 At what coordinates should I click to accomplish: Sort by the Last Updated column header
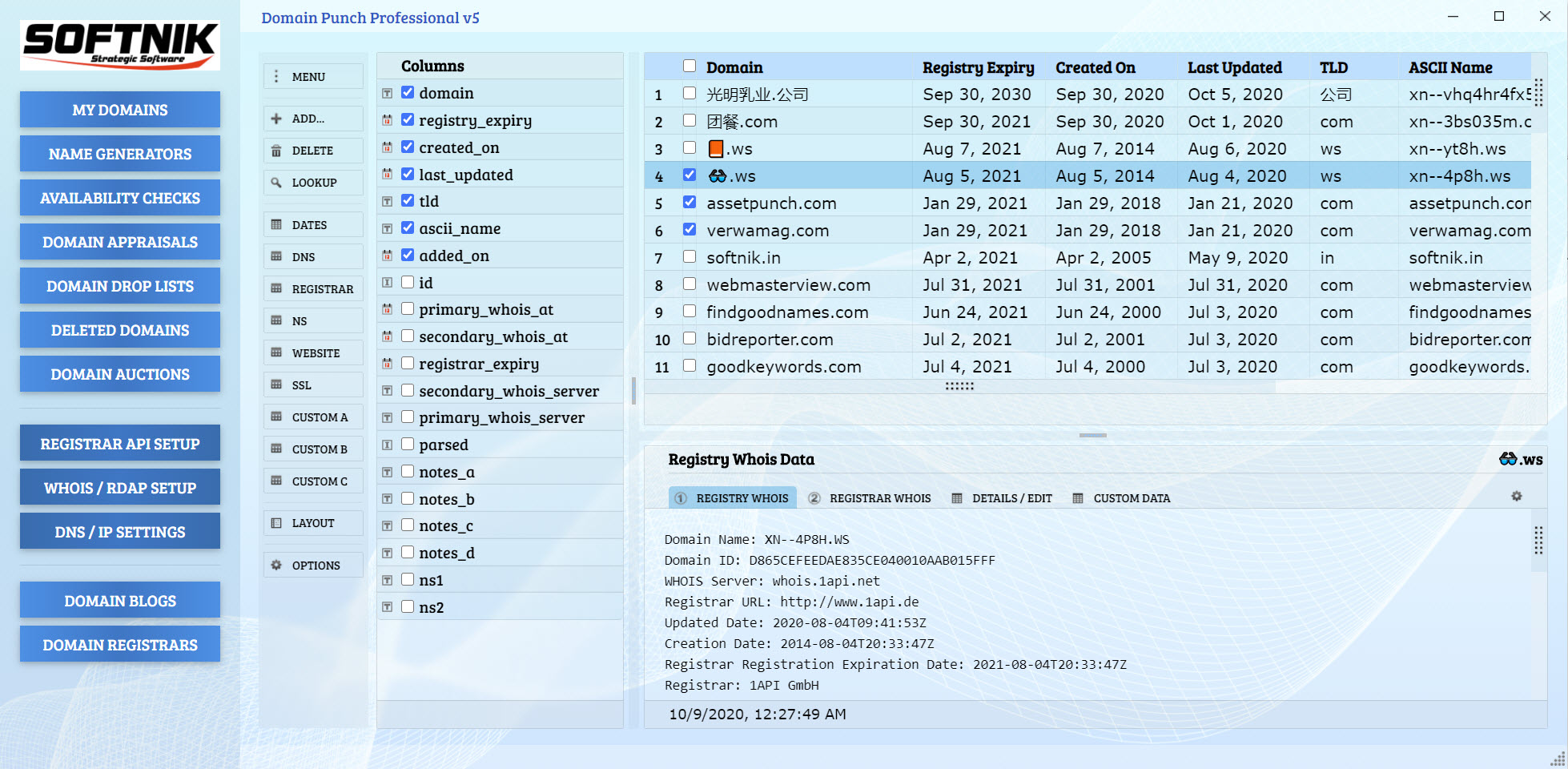click(1234, 67)
